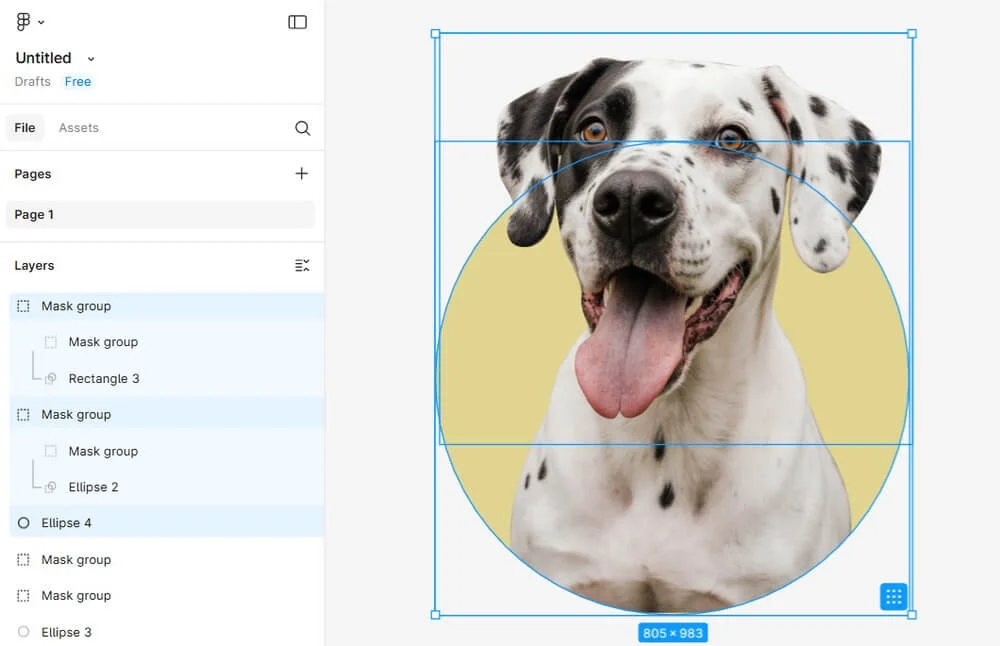Click the Free plan link
The height and width of the screenshot is (646, 1000).
pos(78,82)
